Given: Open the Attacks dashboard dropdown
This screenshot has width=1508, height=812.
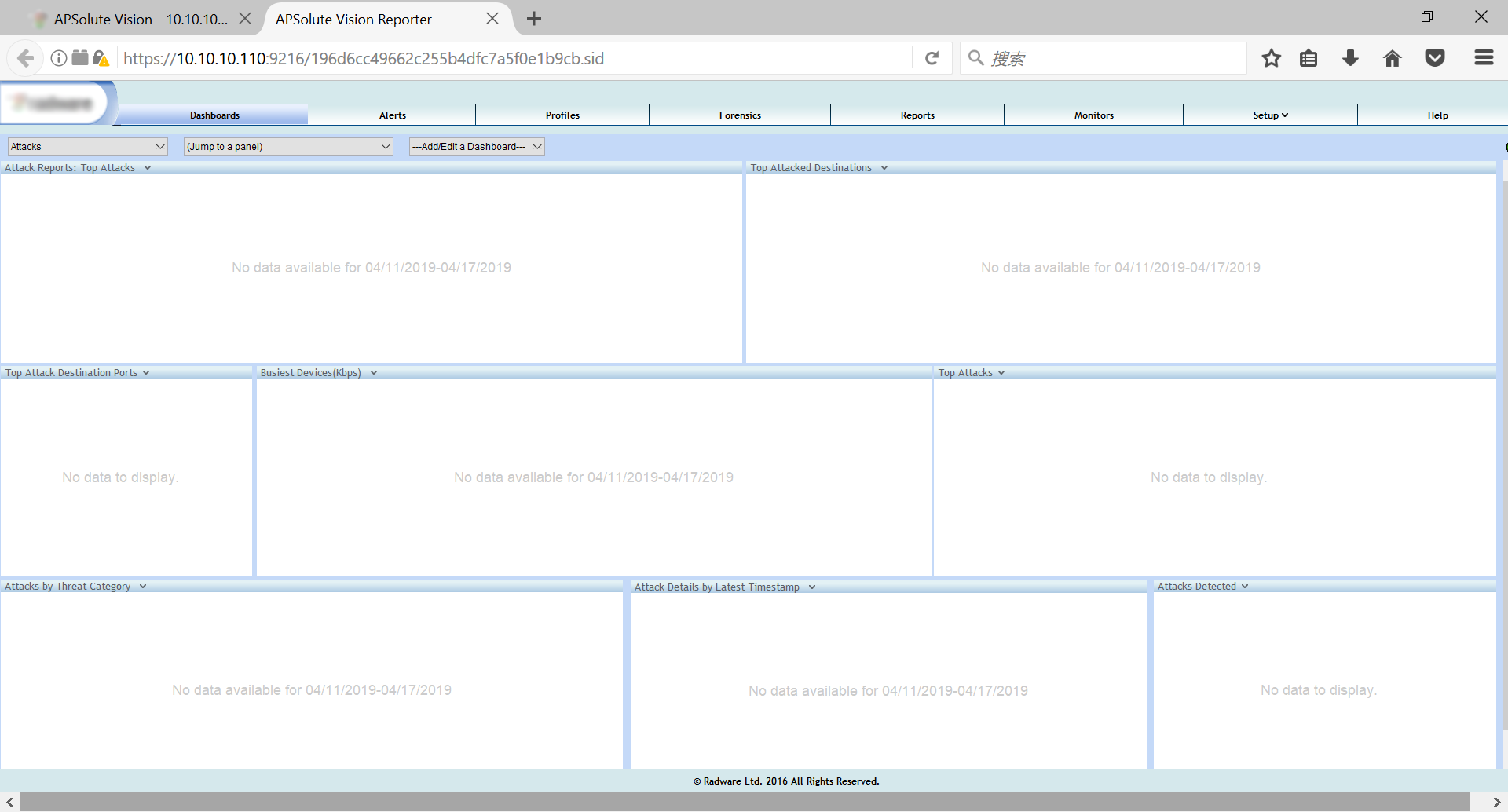Looking at the screenshot, I should pyautogui.click(x=87, y=147).
